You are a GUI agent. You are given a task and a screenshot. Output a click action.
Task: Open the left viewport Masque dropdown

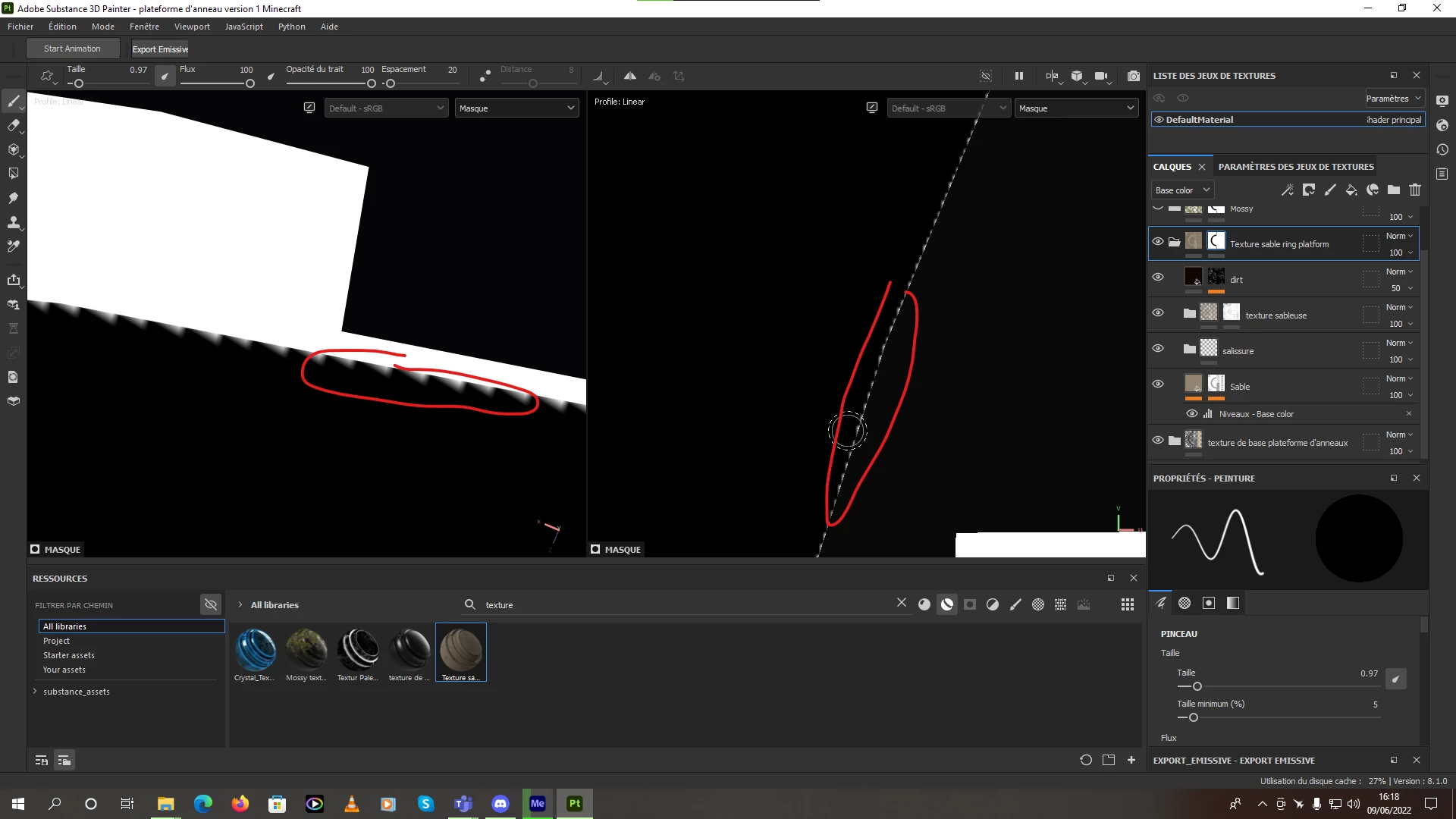point(516,108)
